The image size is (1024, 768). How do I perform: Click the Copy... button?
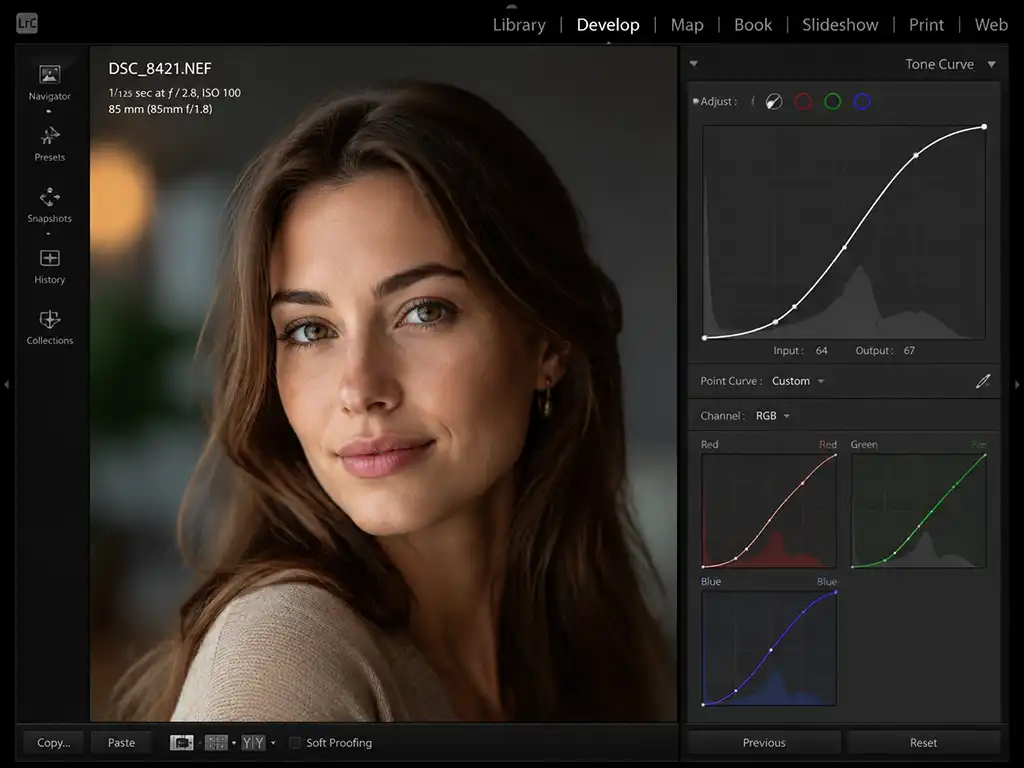click(x=54, y=743)
